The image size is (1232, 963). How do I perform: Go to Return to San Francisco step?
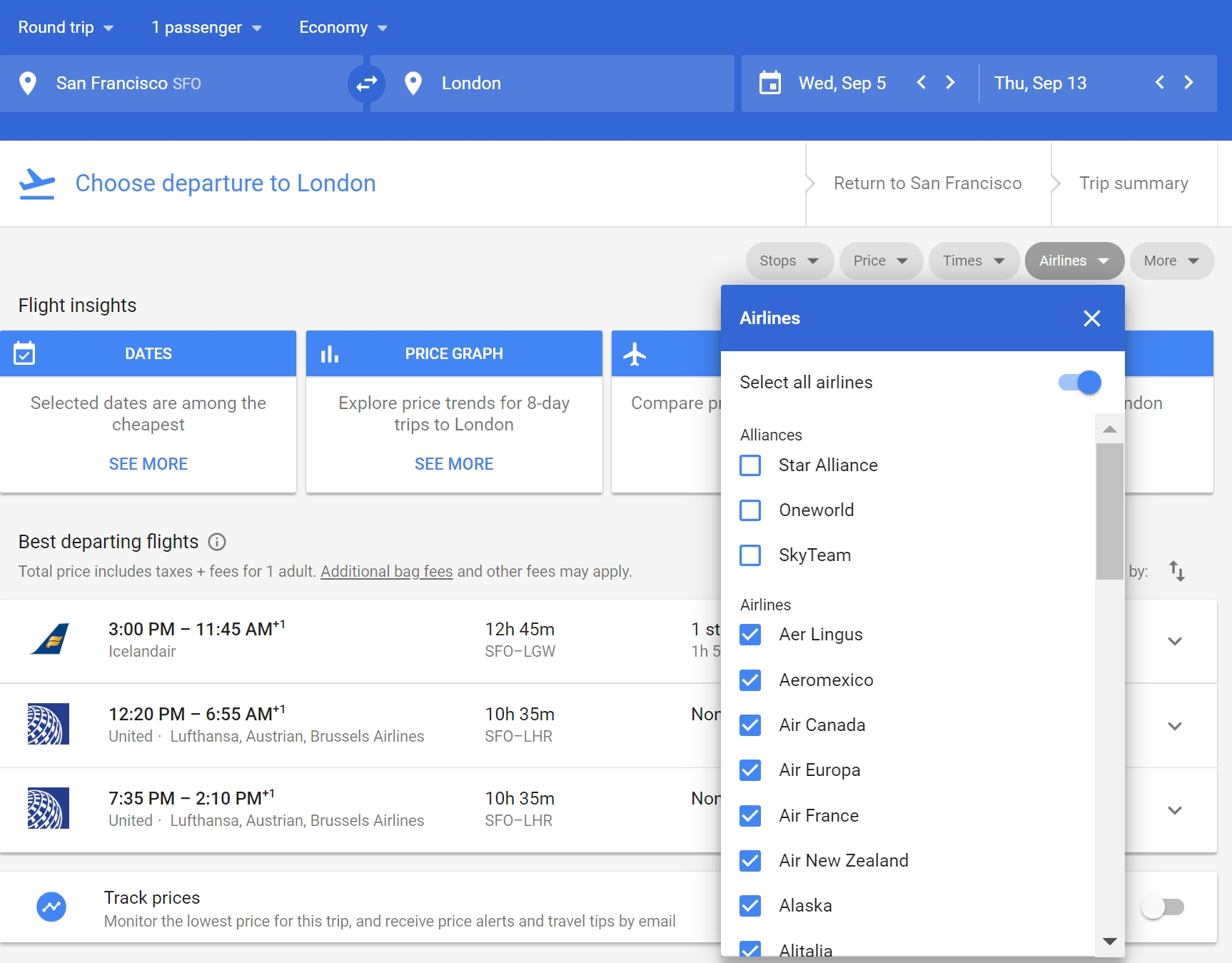point(928,183)
